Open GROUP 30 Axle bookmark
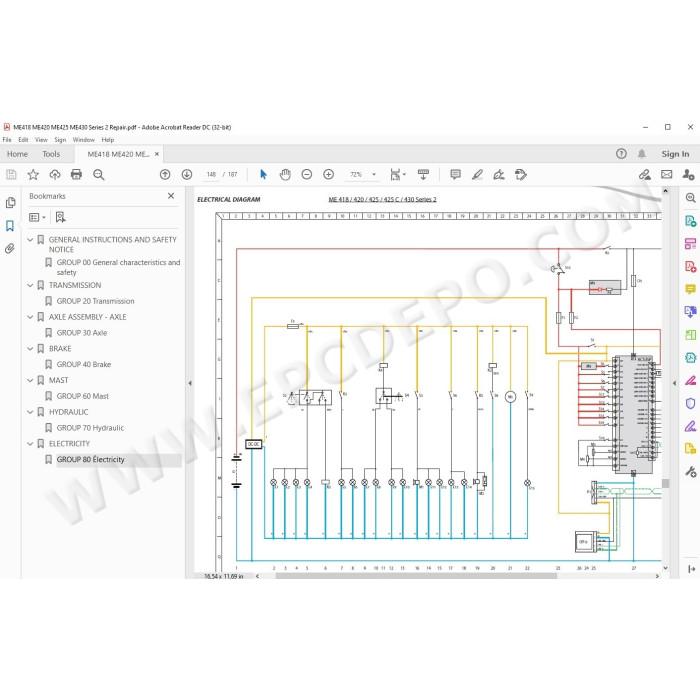 pyautogui.click(x=82, y=333)
